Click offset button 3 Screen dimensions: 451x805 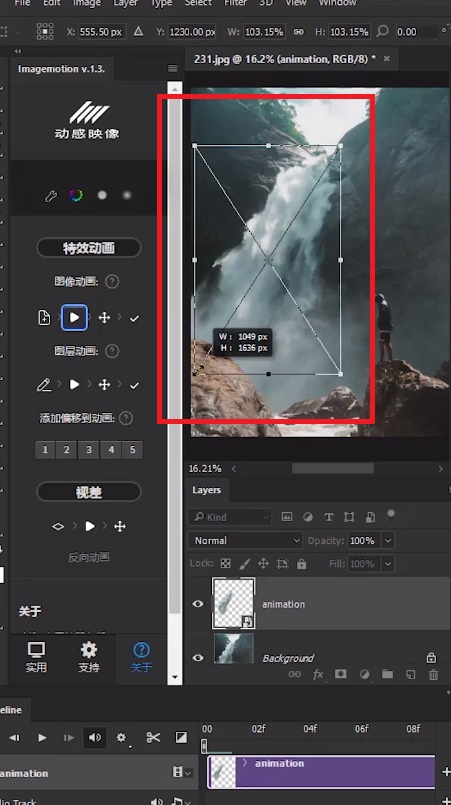(89, 450)
